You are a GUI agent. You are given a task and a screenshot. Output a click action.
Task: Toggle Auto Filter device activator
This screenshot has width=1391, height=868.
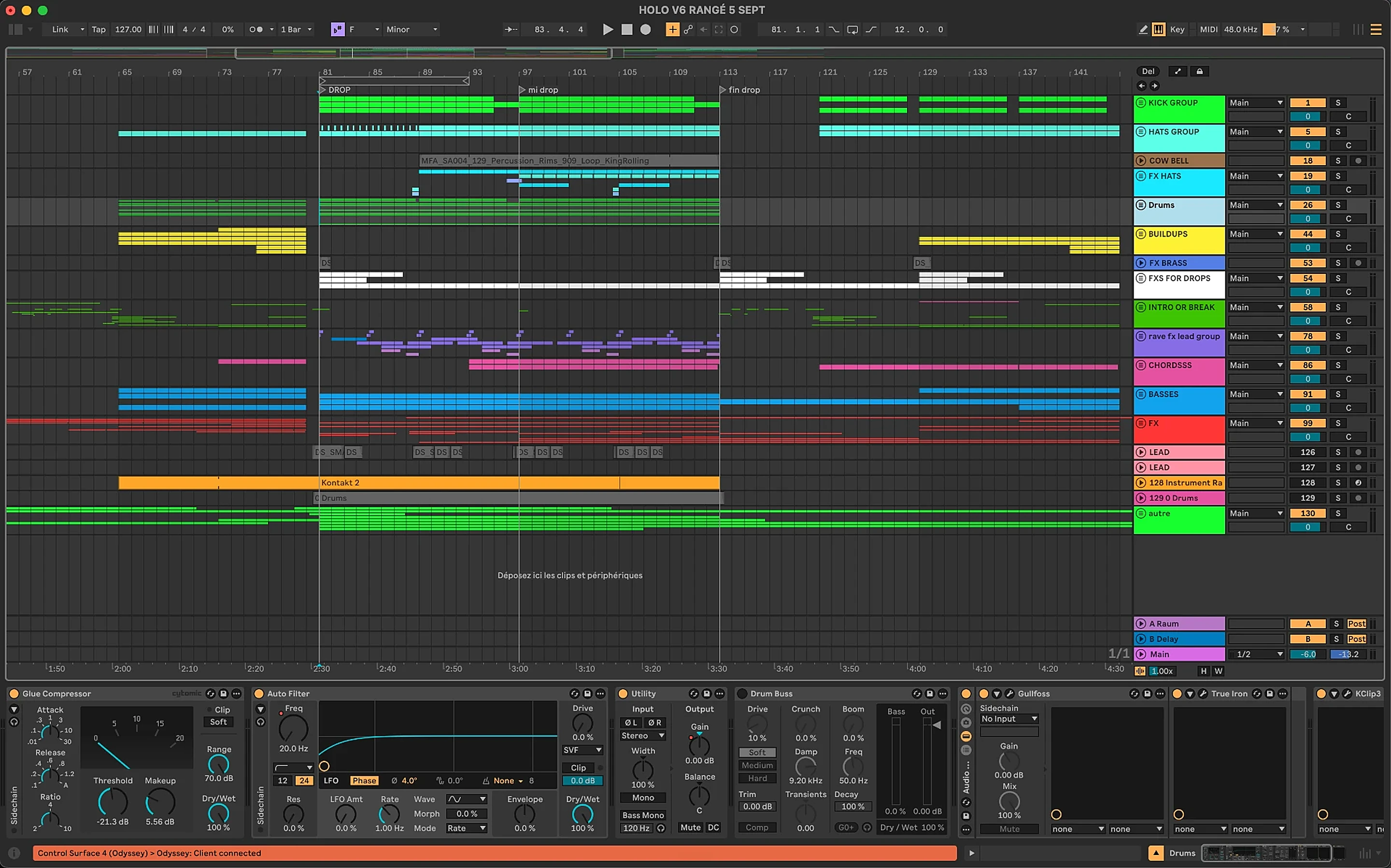259,694
